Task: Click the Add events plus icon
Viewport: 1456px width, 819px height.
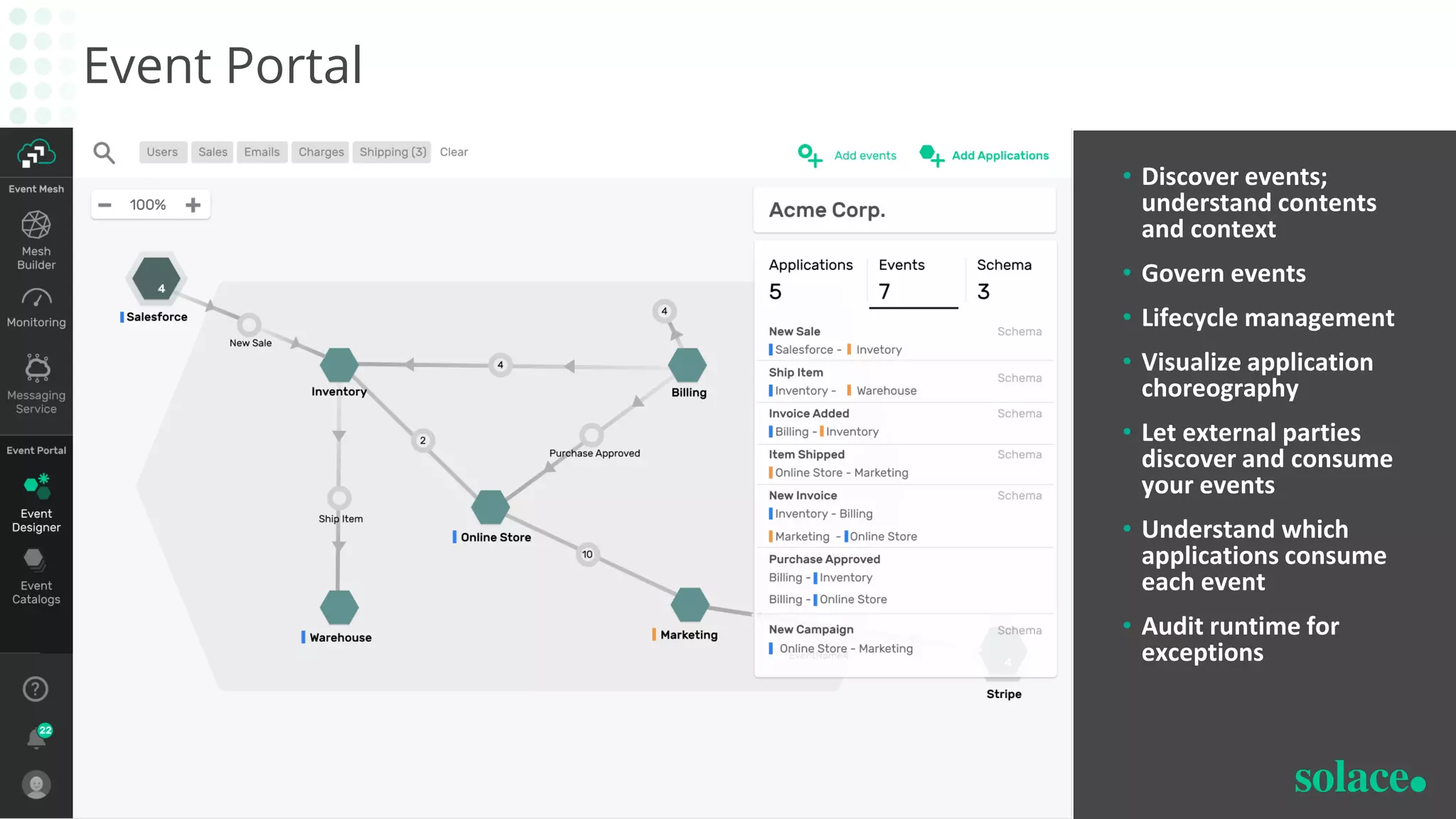Action: (x=809, y=155)
